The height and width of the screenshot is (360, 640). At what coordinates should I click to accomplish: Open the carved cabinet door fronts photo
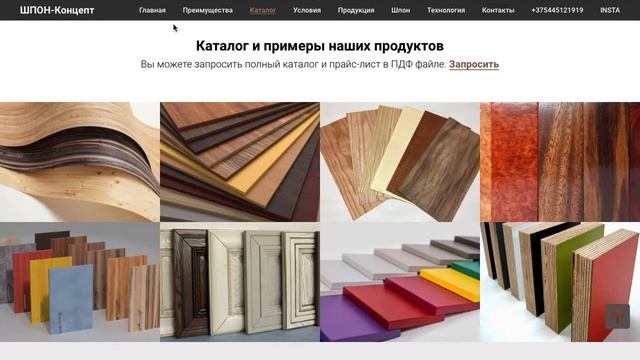[x=240, y=282]
